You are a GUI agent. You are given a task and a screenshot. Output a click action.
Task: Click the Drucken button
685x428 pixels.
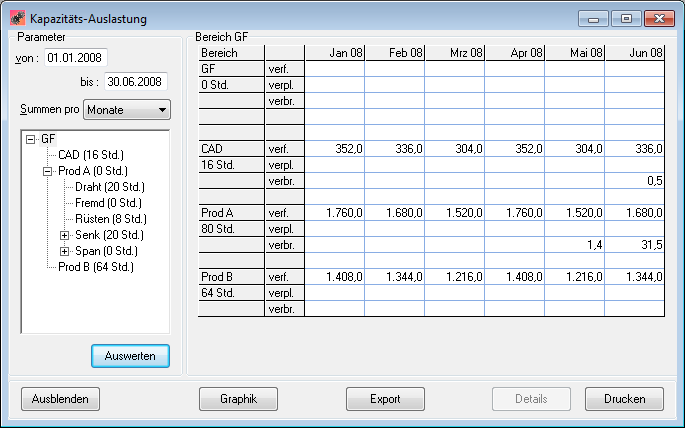tap(624, 399)
